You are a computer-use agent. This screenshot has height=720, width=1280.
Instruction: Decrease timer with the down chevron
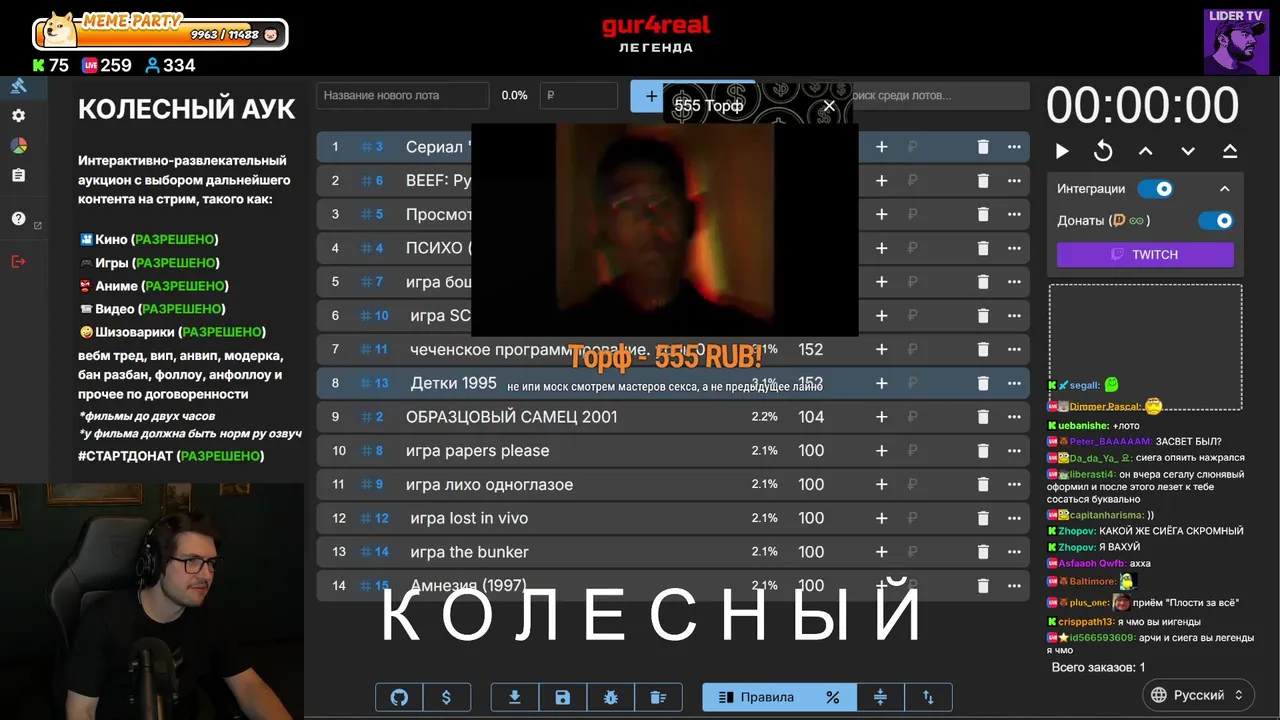tap(1188, 151)
